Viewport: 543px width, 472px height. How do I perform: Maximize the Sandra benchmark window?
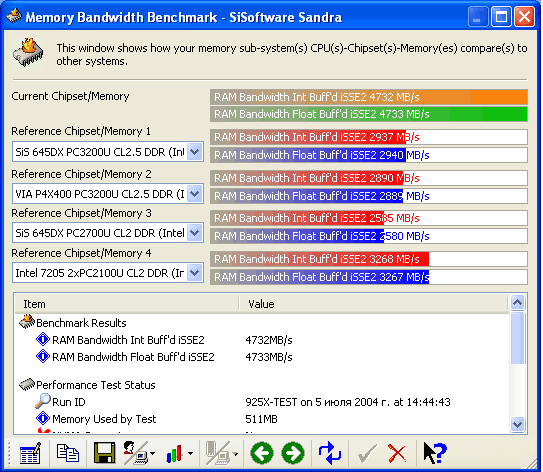pyautogui.click(x=501, y=16)
